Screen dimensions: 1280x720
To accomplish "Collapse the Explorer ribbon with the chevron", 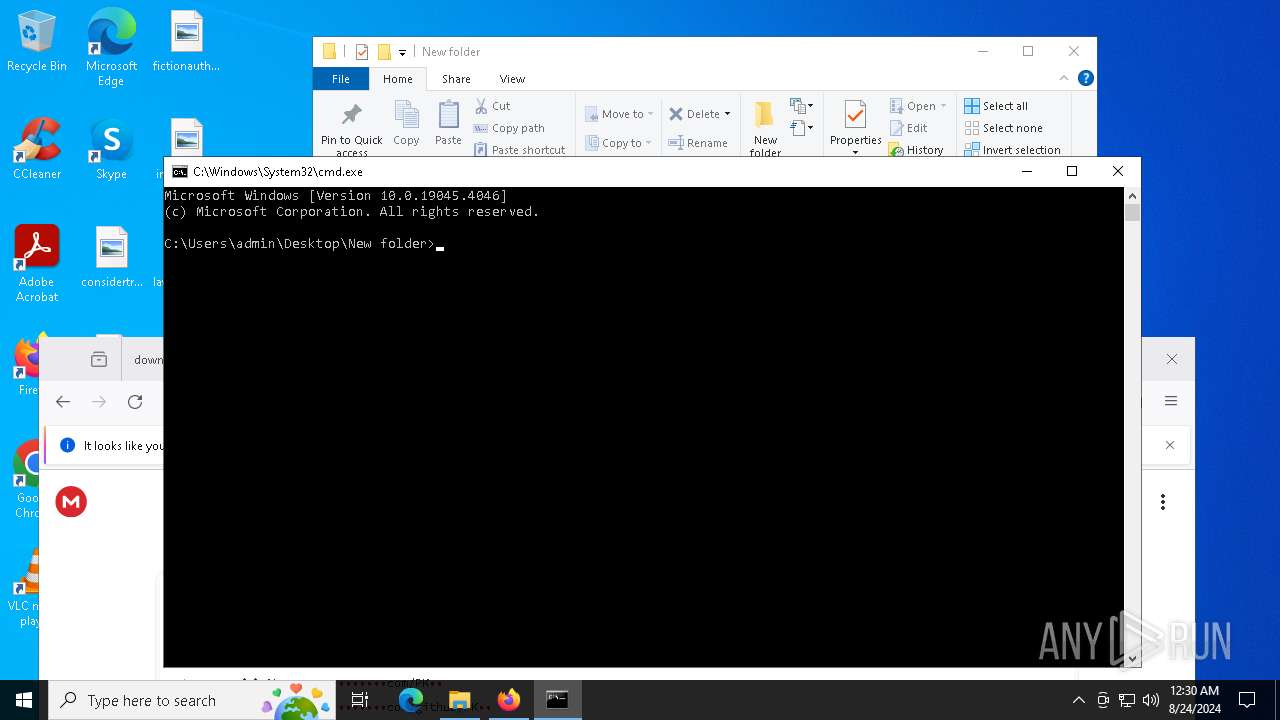I will pos(1064,78).
